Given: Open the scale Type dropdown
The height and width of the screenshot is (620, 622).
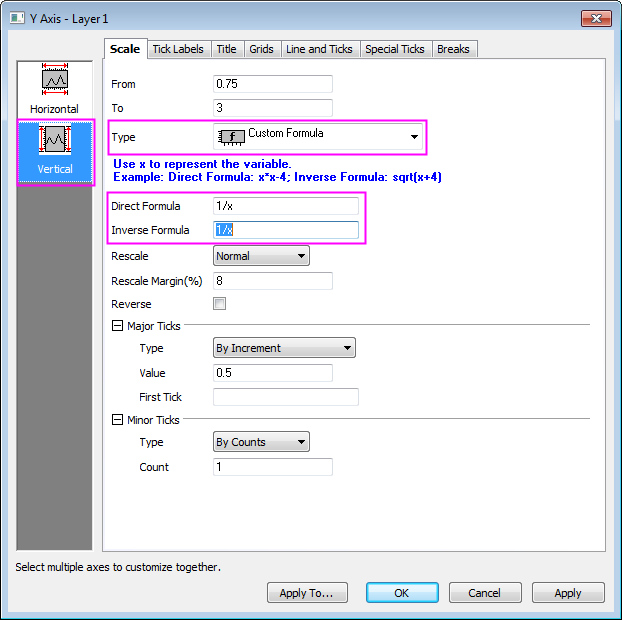Looking at the screenshot, I should (x=318, y=136).
